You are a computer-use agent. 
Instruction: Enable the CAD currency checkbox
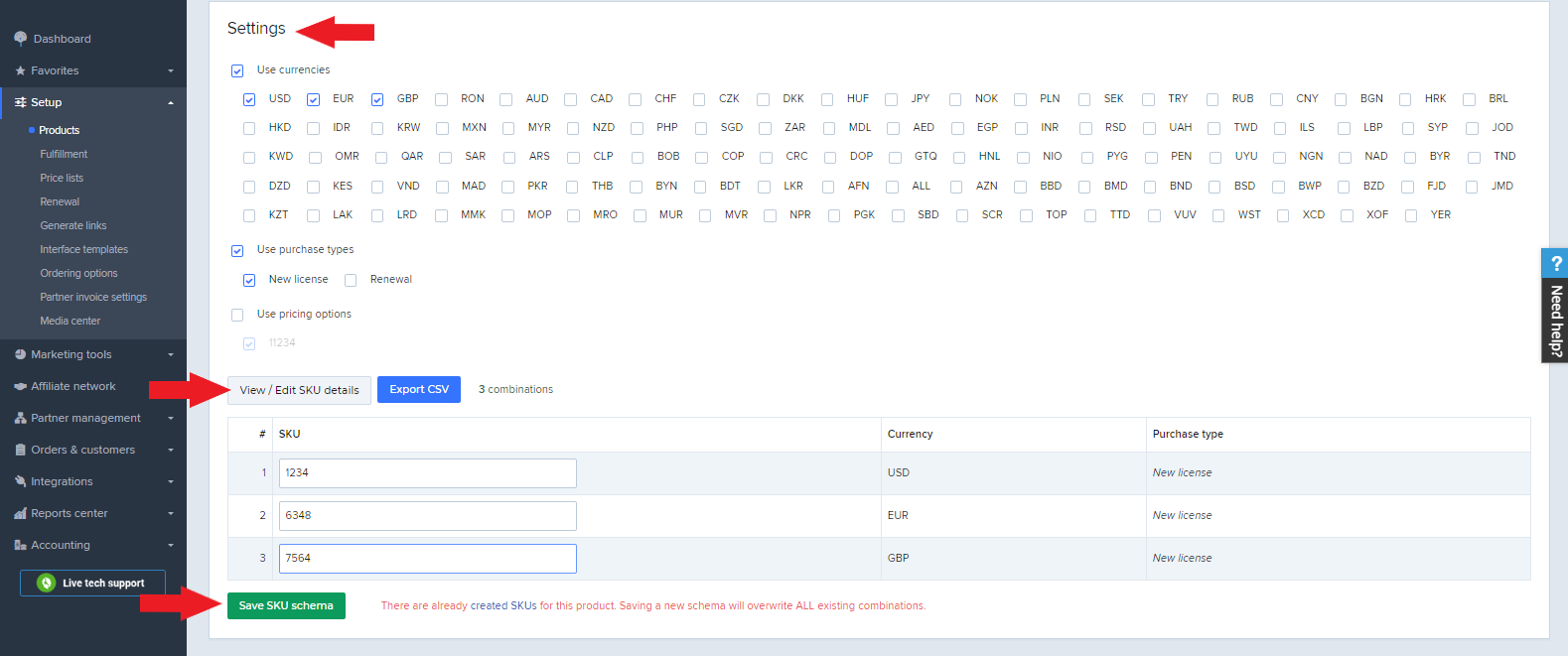point(570,99)
